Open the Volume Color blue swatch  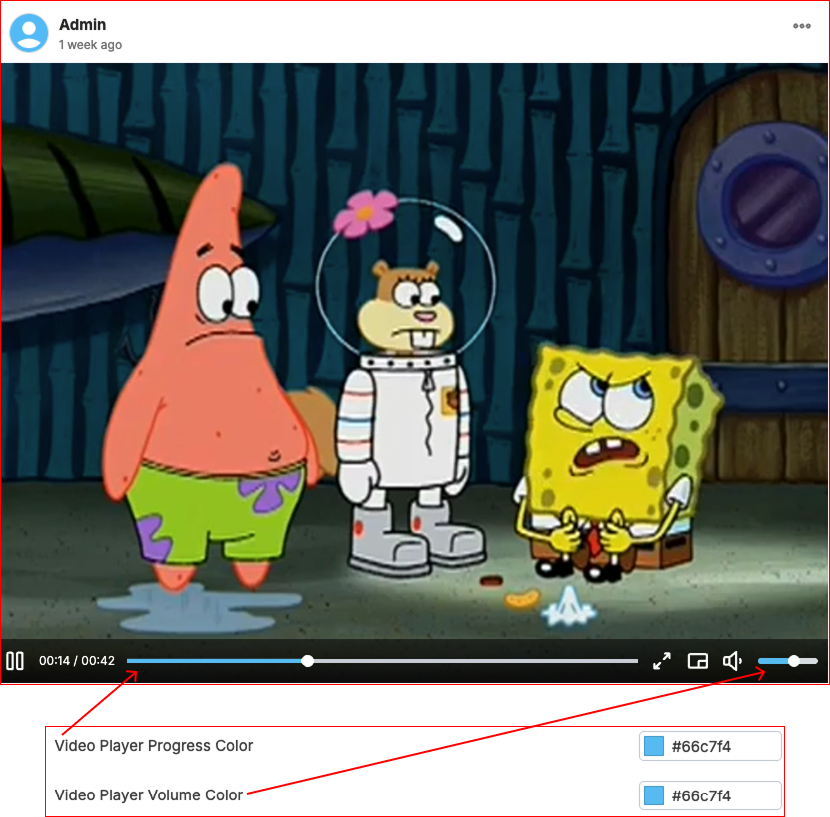tap(654, 796)
